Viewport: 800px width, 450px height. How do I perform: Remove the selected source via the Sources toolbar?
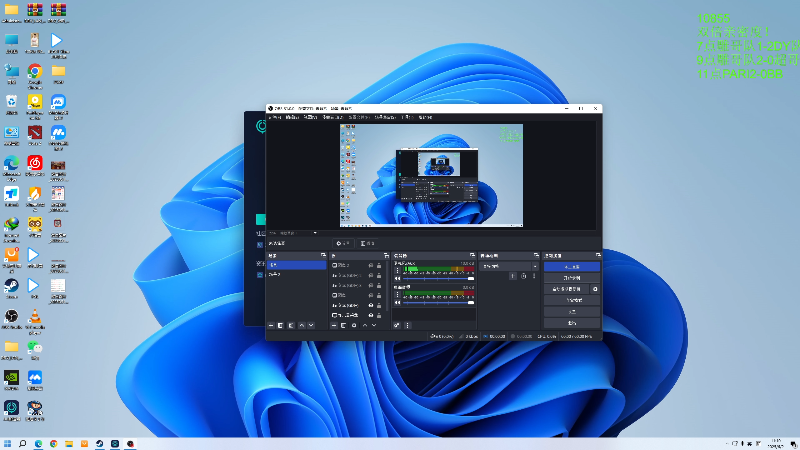[x=344, y=326]
